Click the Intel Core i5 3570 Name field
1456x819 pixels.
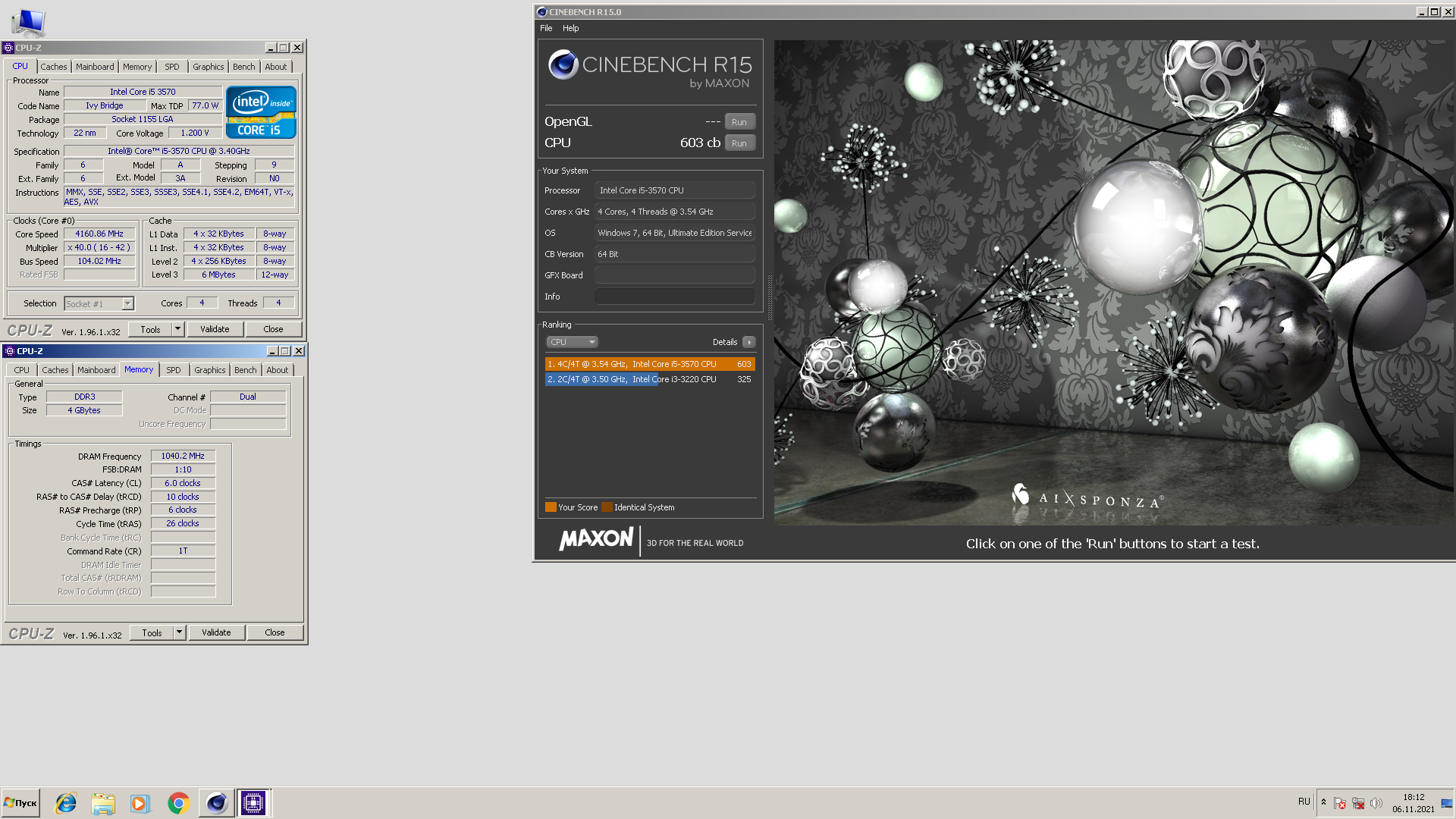coord(143,92)
